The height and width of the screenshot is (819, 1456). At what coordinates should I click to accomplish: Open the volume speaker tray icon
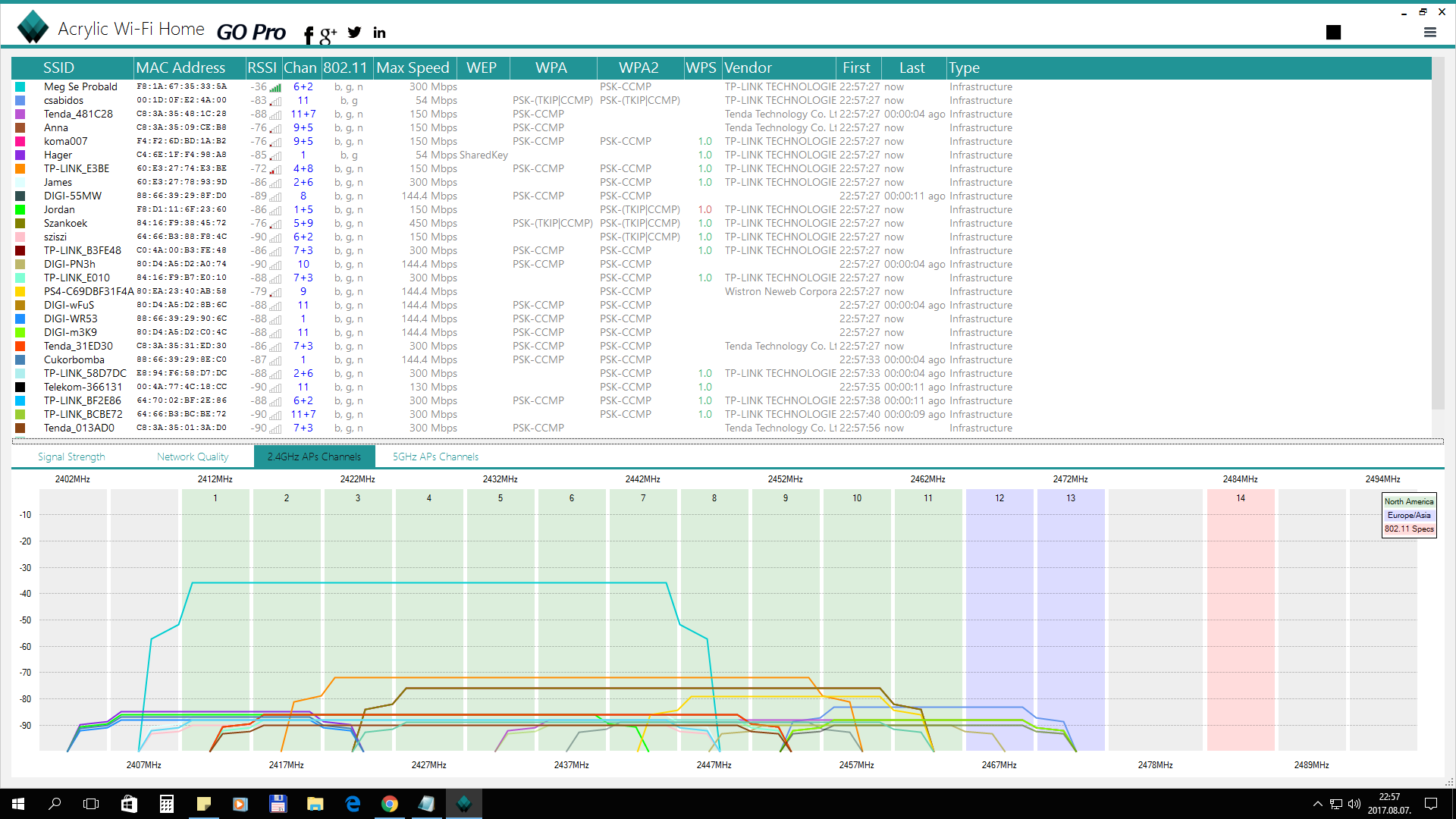click(1354, 804)
